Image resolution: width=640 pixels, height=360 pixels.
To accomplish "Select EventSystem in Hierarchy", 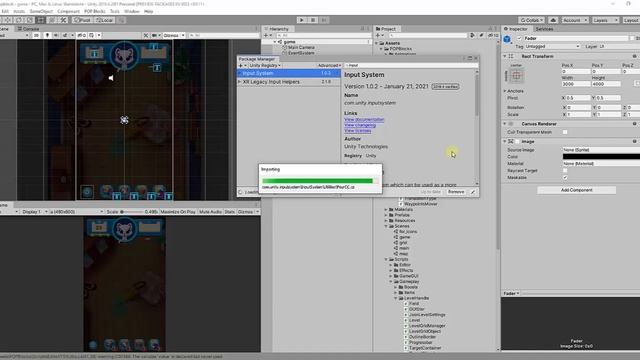I will pyautogui.click(x=301, y=53).
